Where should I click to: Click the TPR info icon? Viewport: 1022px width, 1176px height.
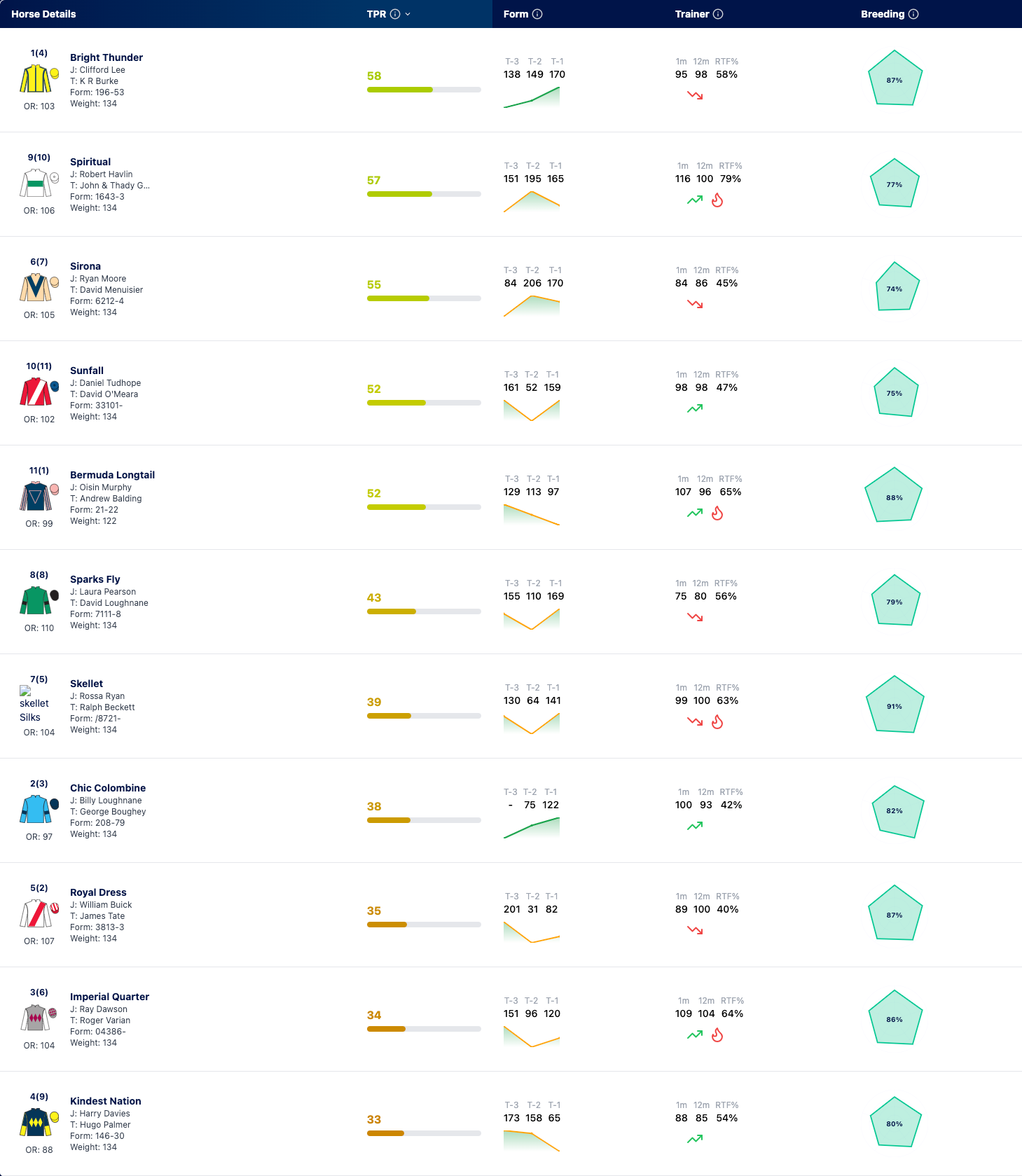395,14
